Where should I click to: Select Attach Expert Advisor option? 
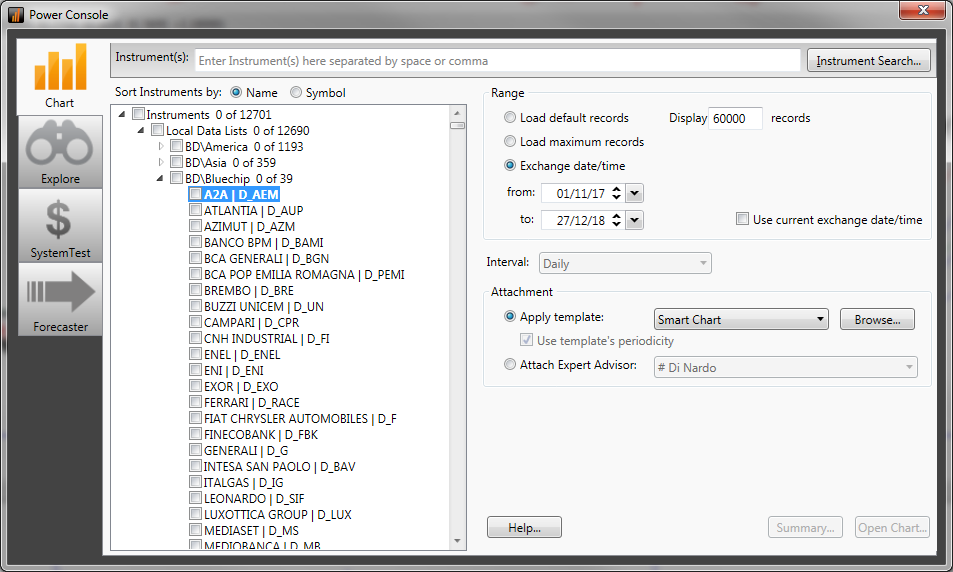510,364
